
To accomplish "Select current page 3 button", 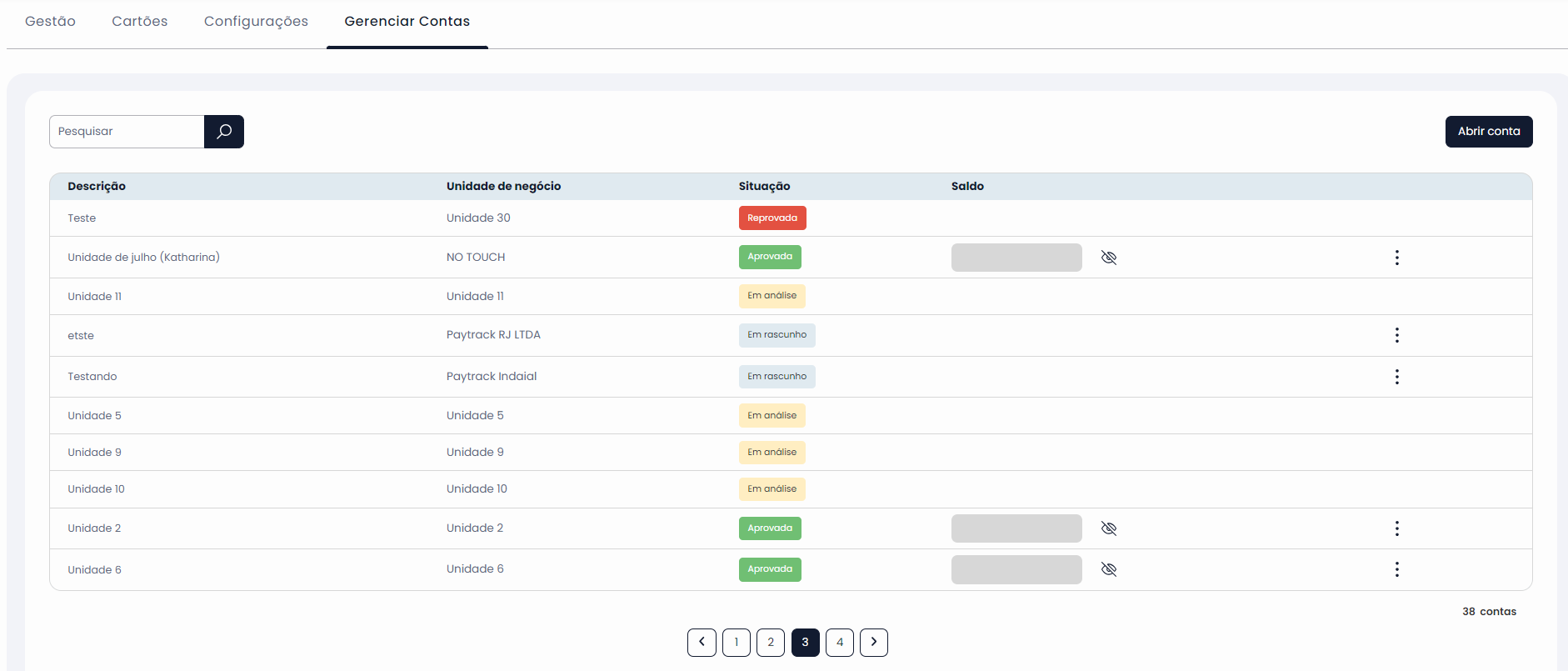I will click(806, 643).
